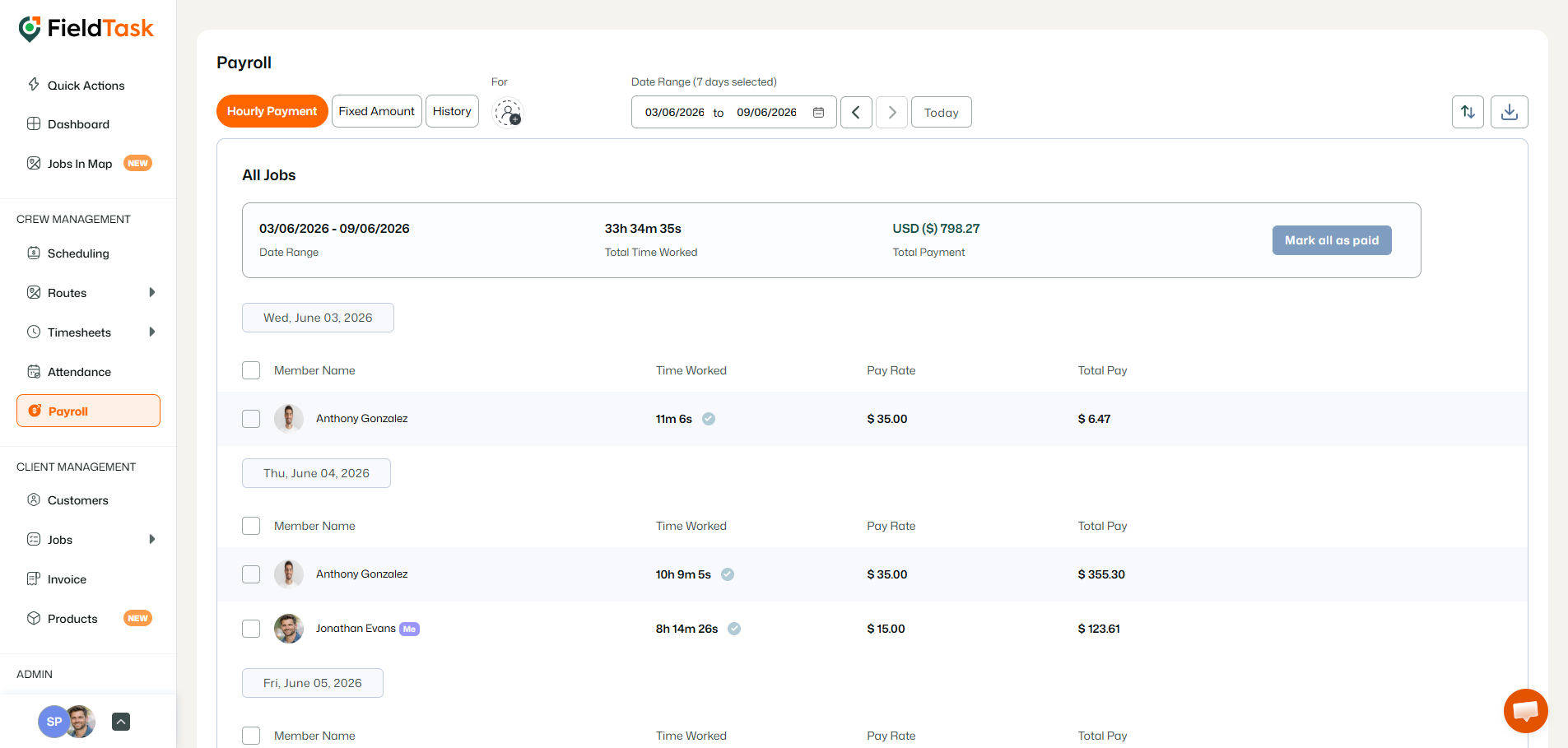Select Payroll in the sidebar
Image resolution: width=1568 pixels, height=748 pixels.
pos(88,411)
